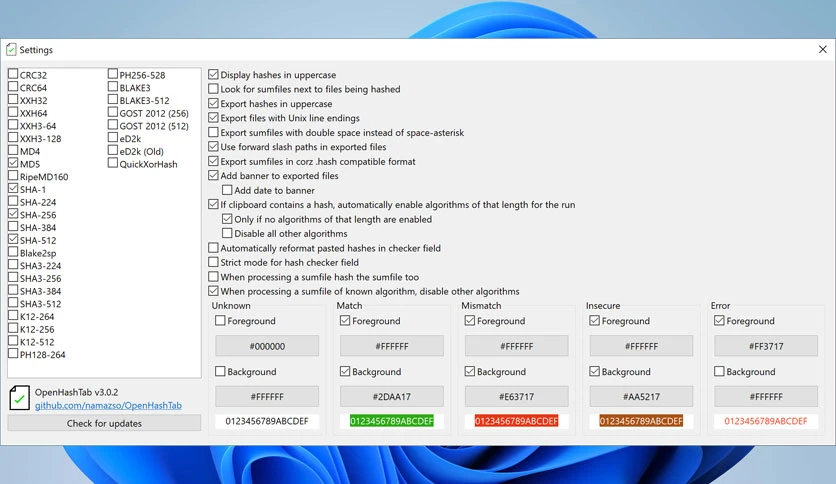Click the OpenHashTab logo icon
Screen dimensions: 836x484
tap(19, 398)
